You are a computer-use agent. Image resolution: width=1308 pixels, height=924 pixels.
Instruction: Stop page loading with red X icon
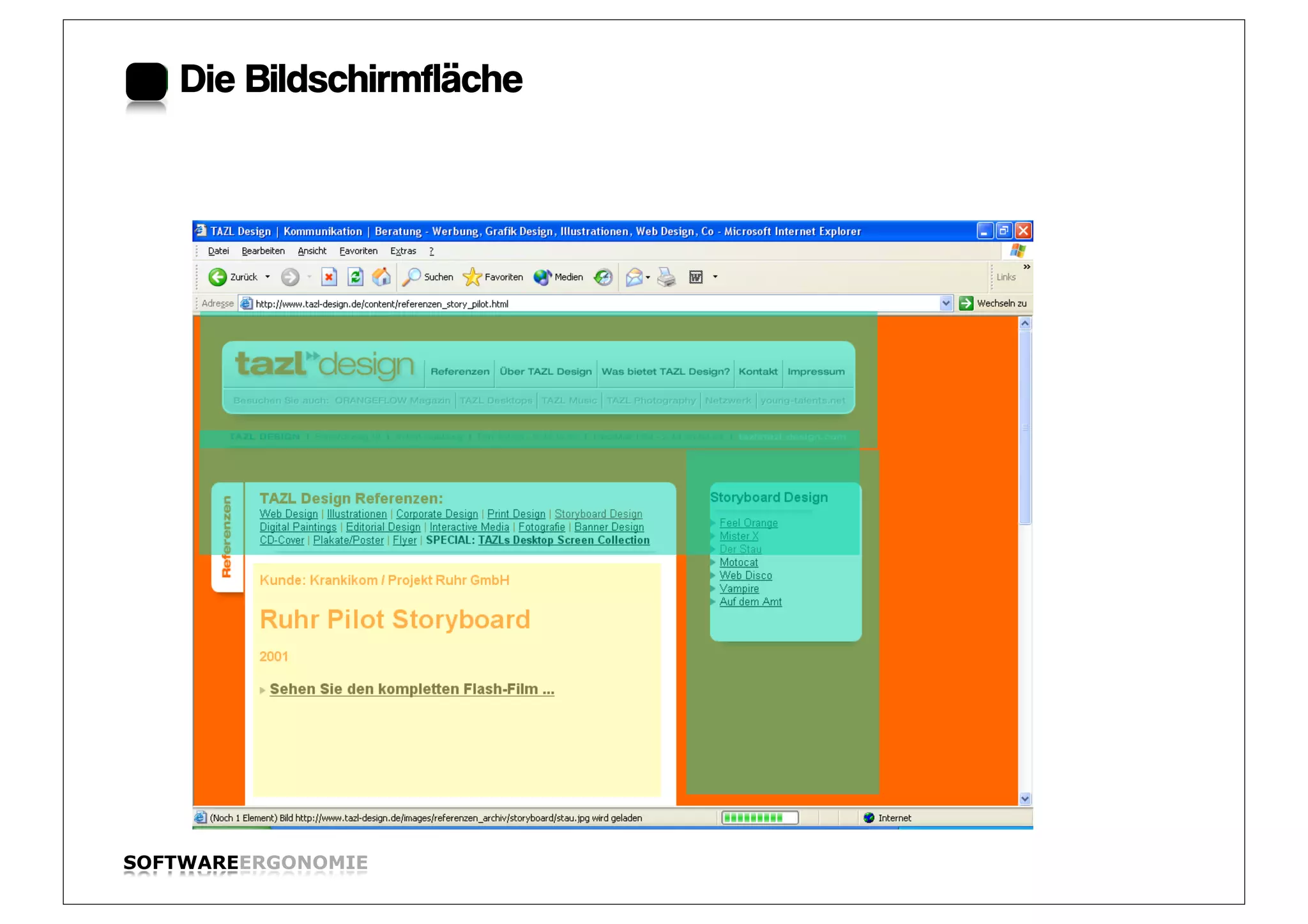click(x=329, y=277)
